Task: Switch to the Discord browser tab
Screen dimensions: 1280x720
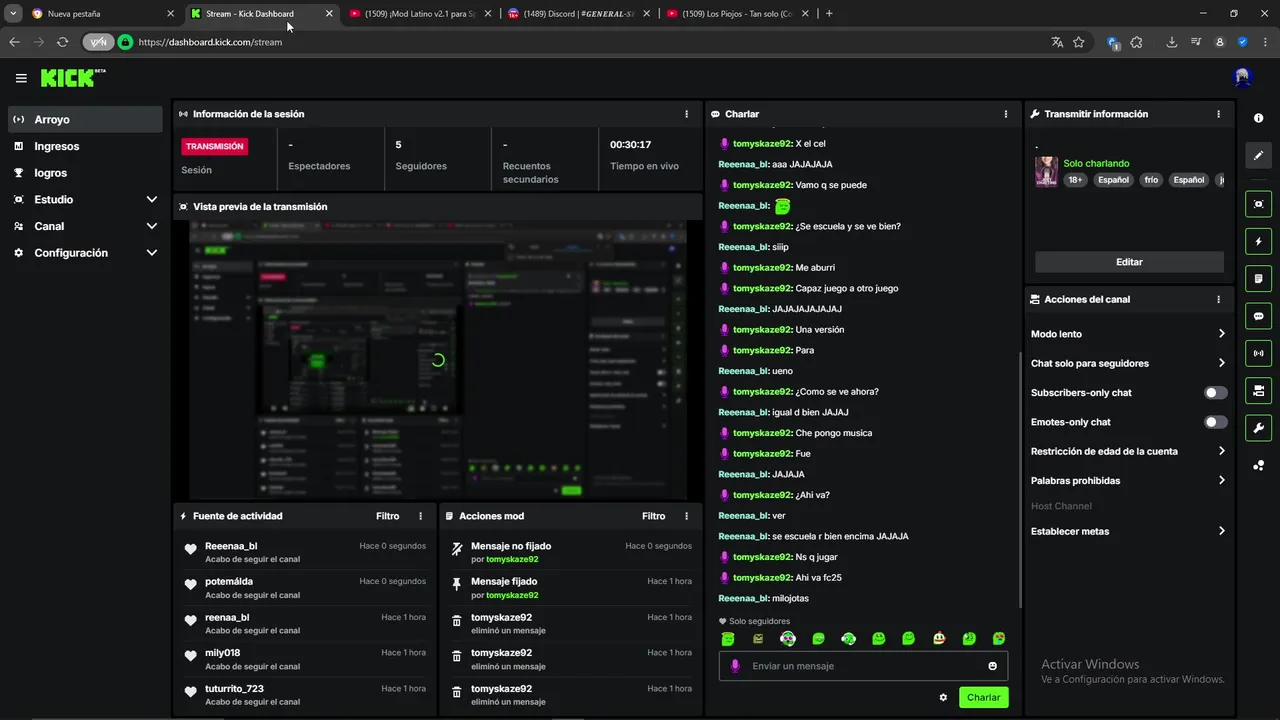Action: pos(578,14)
